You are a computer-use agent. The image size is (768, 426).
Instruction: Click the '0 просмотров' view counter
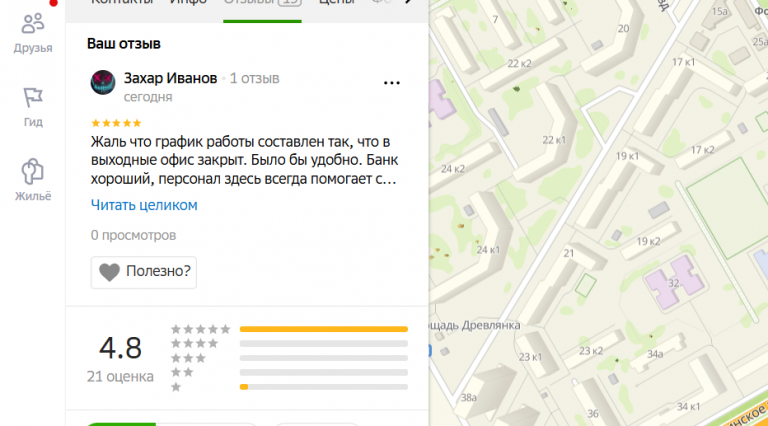133,236
